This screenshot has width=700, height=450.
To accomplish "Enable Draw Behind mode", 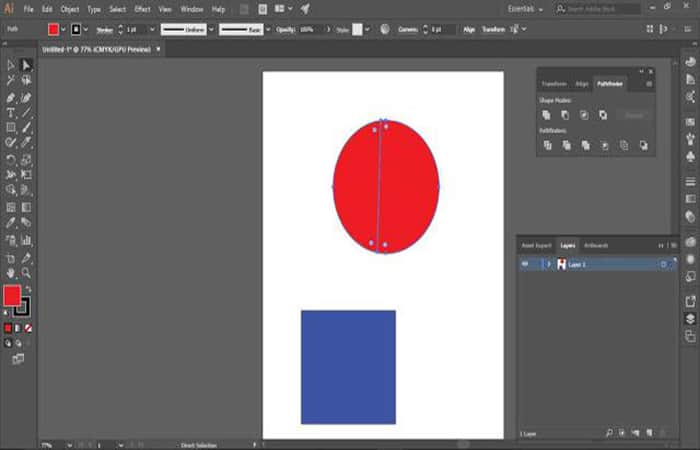I will click(18, 343).
